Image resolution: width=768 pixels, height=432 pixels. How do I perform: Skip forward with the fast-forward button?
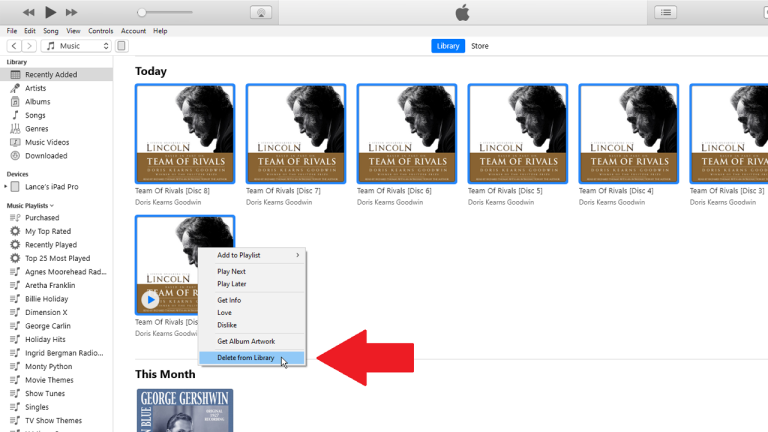pyautogui.click(x=72, y=12)
